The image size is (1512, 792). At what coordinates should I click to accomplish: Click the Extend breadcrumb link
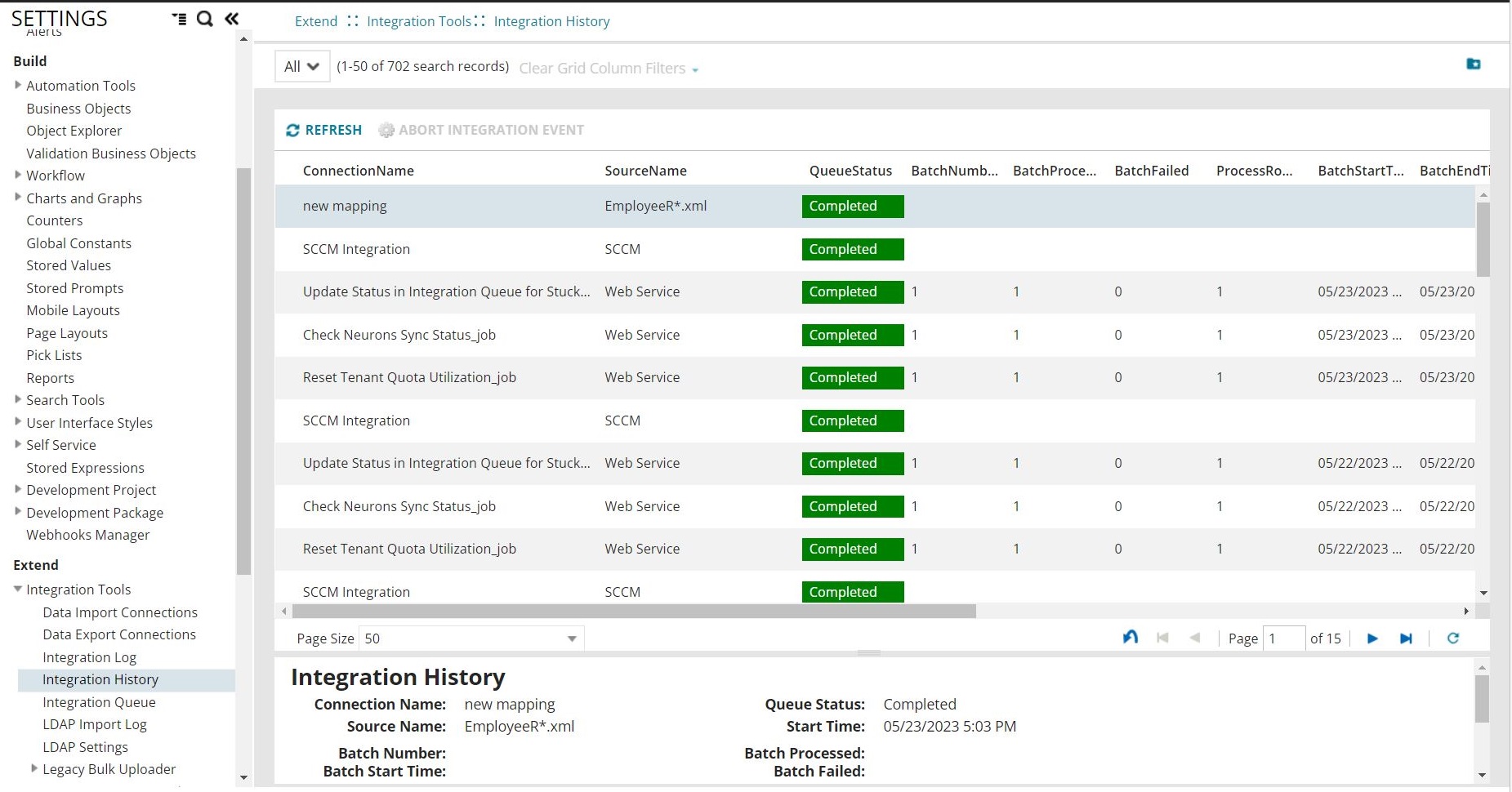click(316, 21)
